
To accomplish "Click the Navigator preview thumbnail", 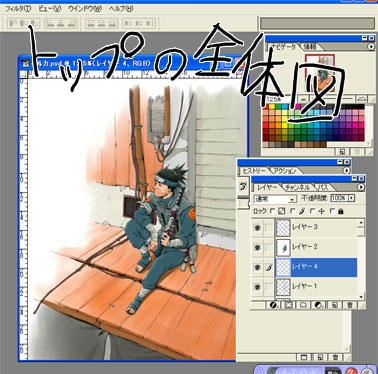I will (x=320, y=73).
